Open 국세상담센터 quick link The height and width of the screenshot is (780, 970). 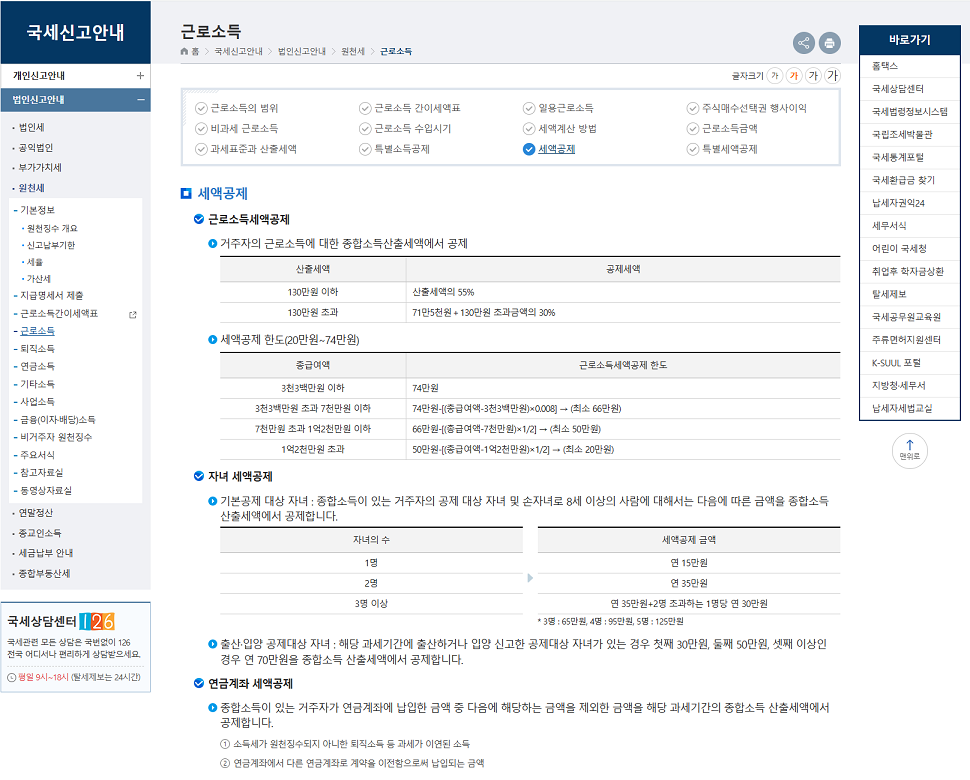pyautogui.click(x=898, y=88)
